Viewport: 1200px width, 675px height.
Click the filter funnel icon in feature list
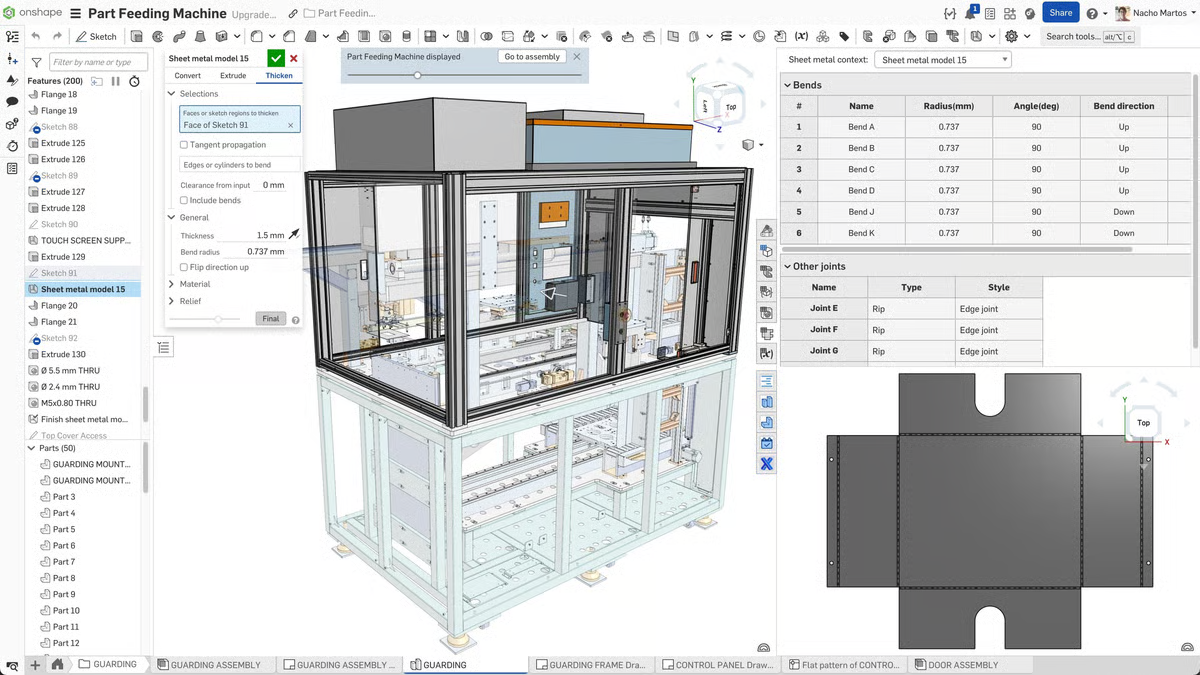36,62
